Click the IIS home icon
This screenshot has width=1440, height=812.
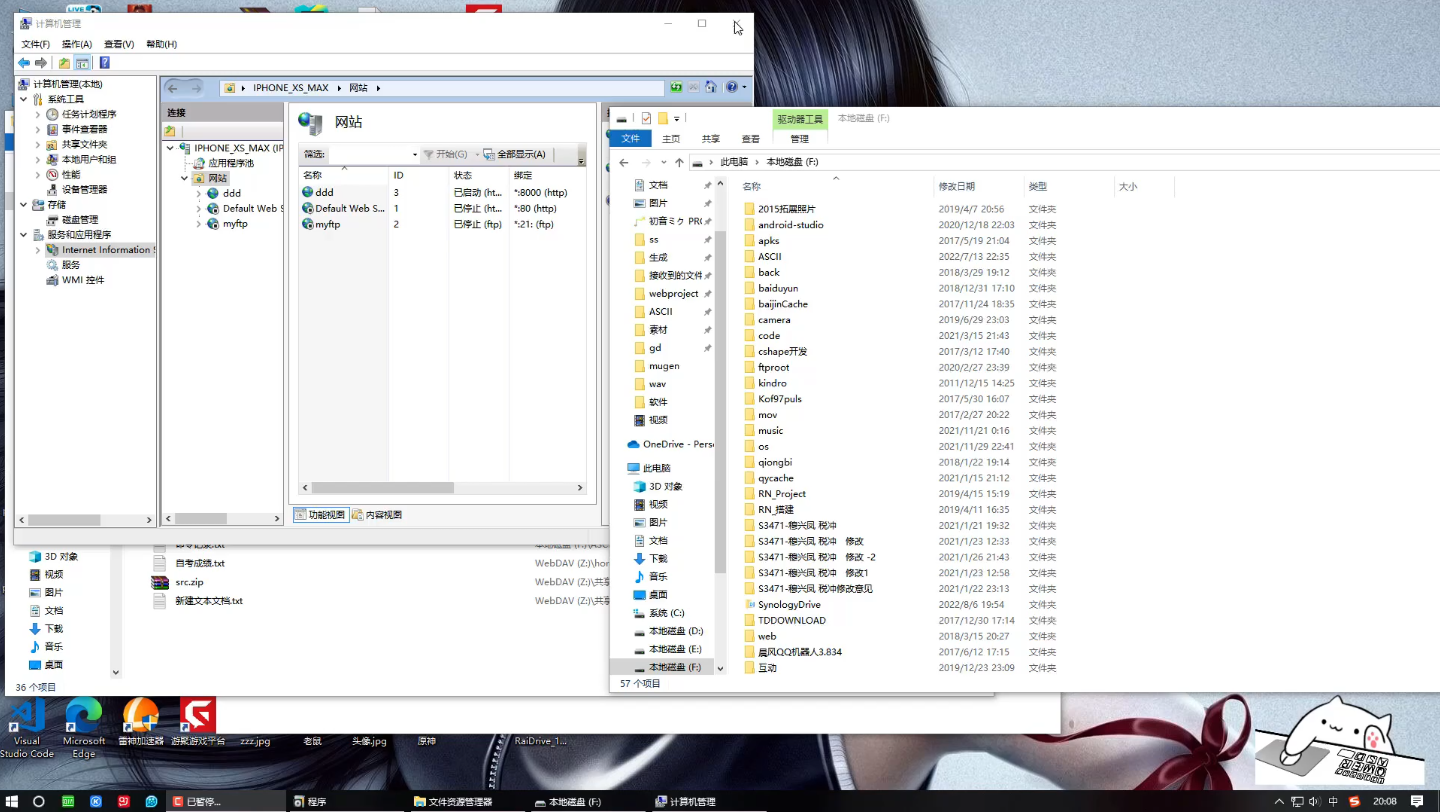tap(710, 88)
